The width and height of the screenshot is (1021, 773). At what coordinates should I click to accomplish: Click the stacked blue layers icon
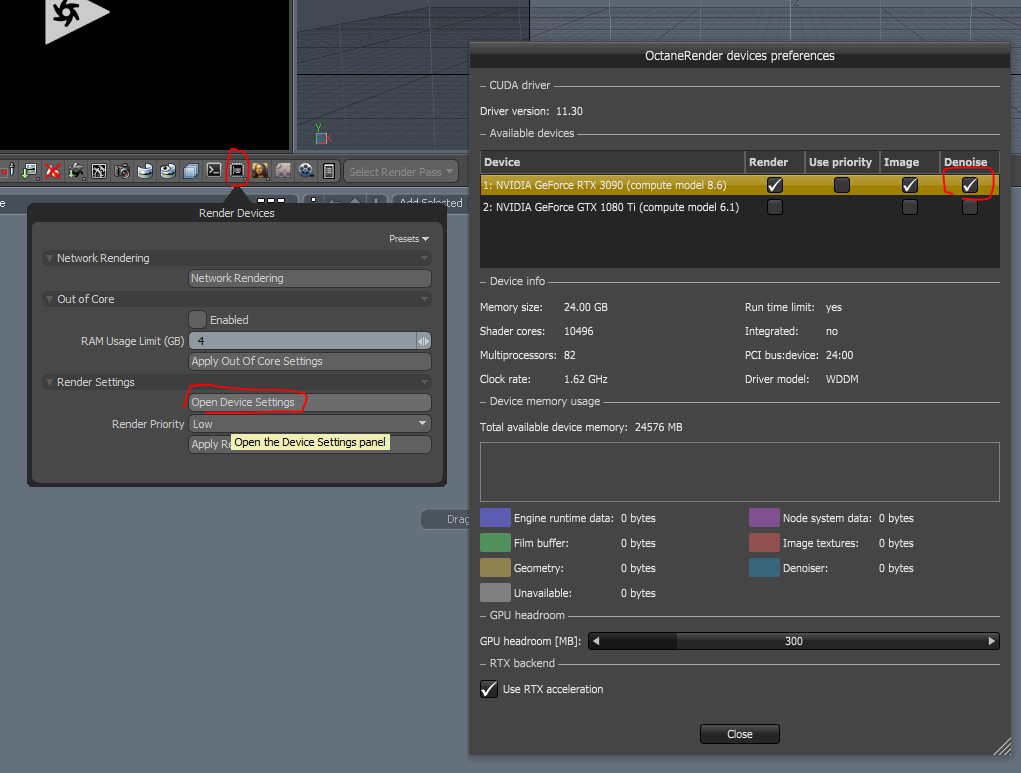191,171
